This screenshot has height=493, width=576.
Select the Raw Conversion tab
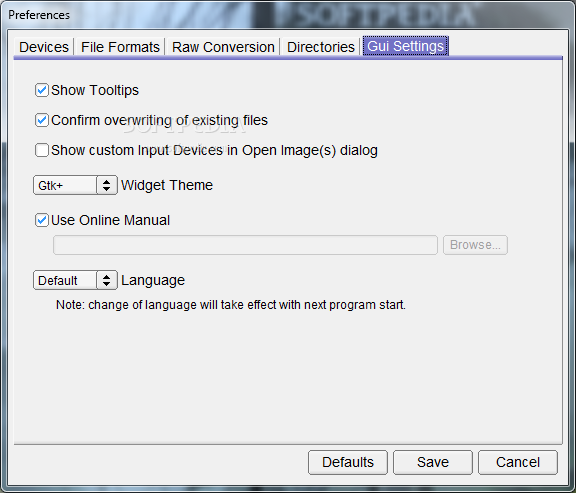pyautogui.click(x=223, y=47)
